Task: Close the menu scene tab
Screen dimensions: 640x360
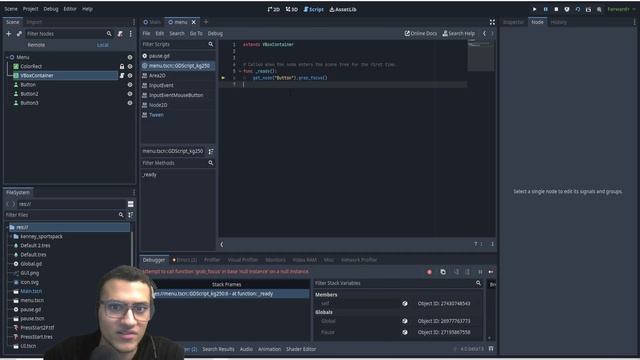Action: [193, 22]
